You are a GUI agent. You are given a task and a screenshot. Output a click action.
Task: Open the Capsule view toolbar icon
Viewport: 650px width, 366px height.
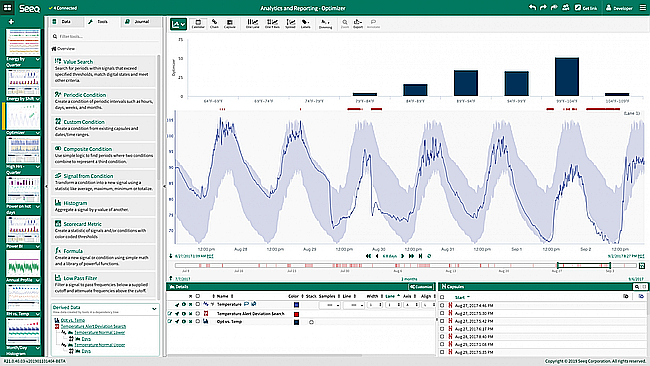pyautogui.click(x=230, y=24)
